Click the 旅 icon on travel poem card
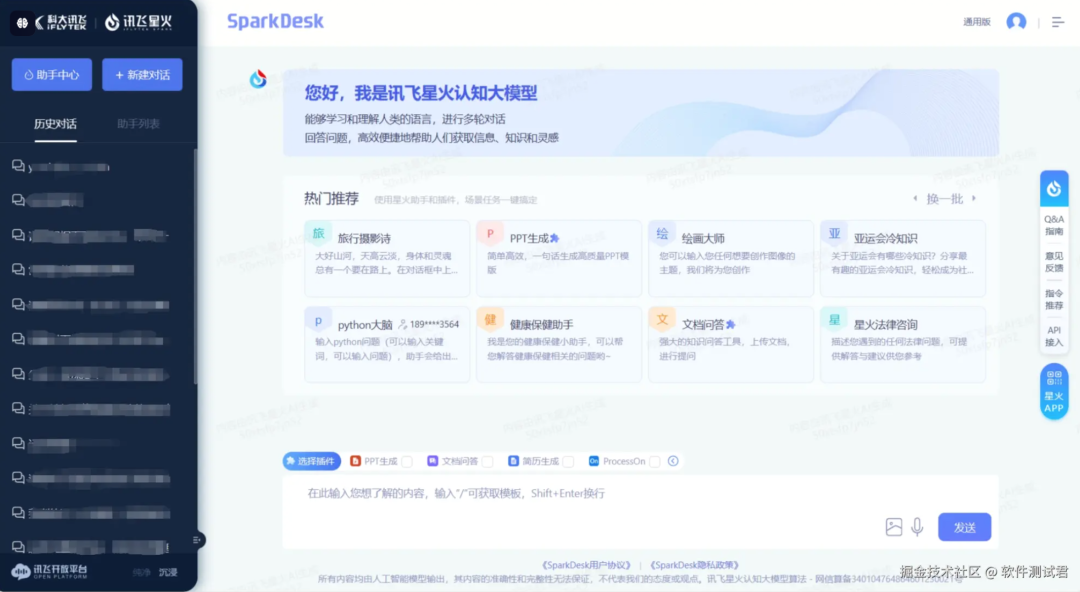This screenshot has width=1080, height=592. [x=318, y=234]
